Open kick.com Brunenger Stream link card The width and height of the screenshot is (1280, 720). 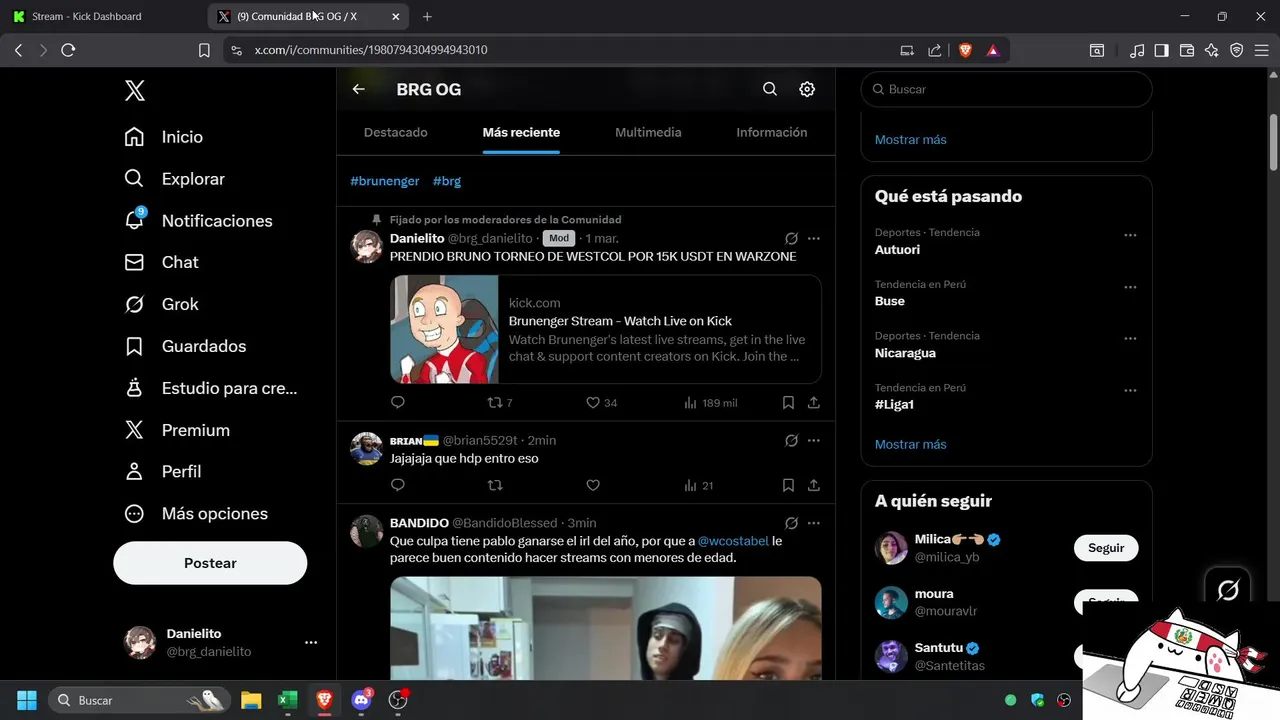[606, 329]
